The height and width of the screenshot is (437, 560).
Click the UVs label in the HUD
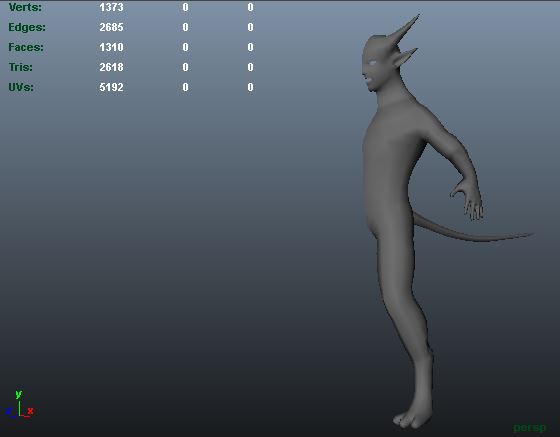pos(21,87)
